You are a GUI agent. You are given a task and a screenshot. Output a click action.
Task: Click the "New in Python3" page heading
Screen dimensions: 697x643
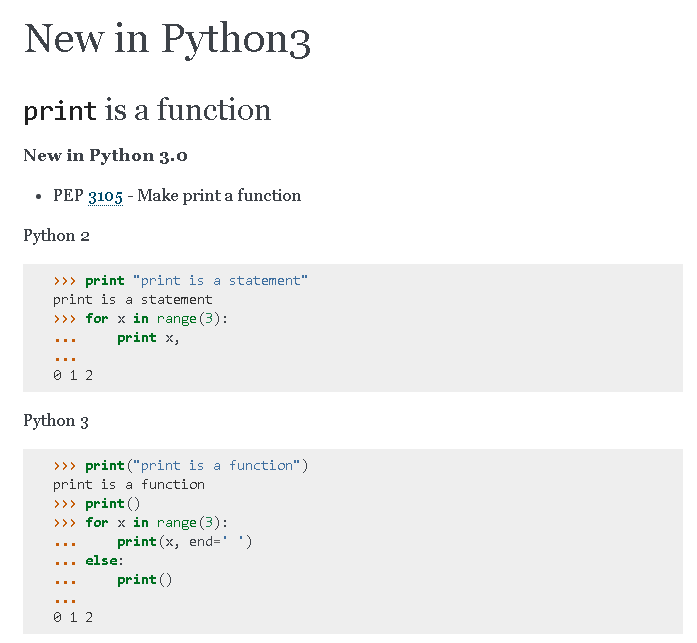tap(167, 39)
